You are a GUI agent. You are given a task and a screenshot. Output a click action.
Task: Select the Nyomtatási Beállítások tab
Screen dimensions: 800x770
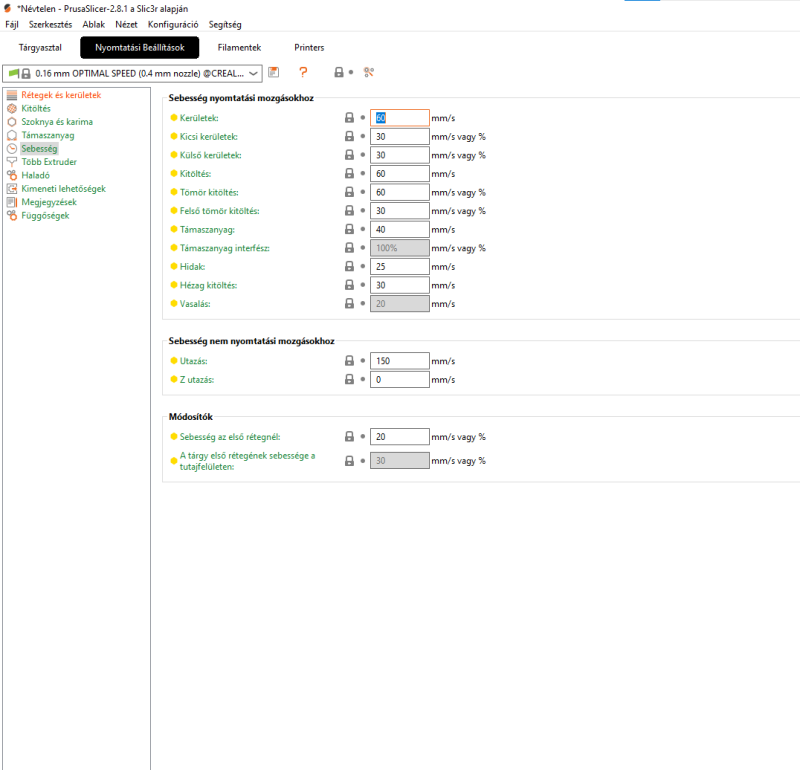[x=140, y=47]
